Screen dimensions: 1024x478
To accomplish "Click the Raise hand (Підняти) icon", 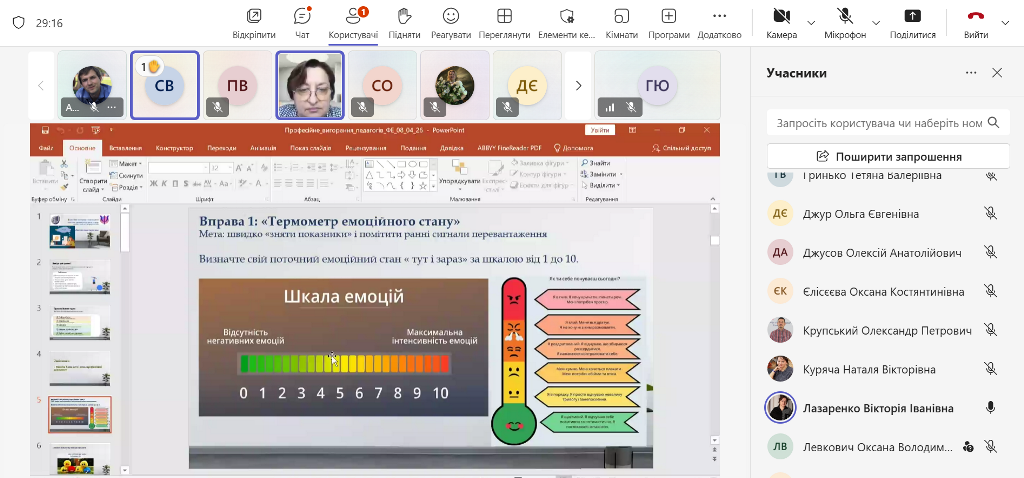I will (404, 22).
